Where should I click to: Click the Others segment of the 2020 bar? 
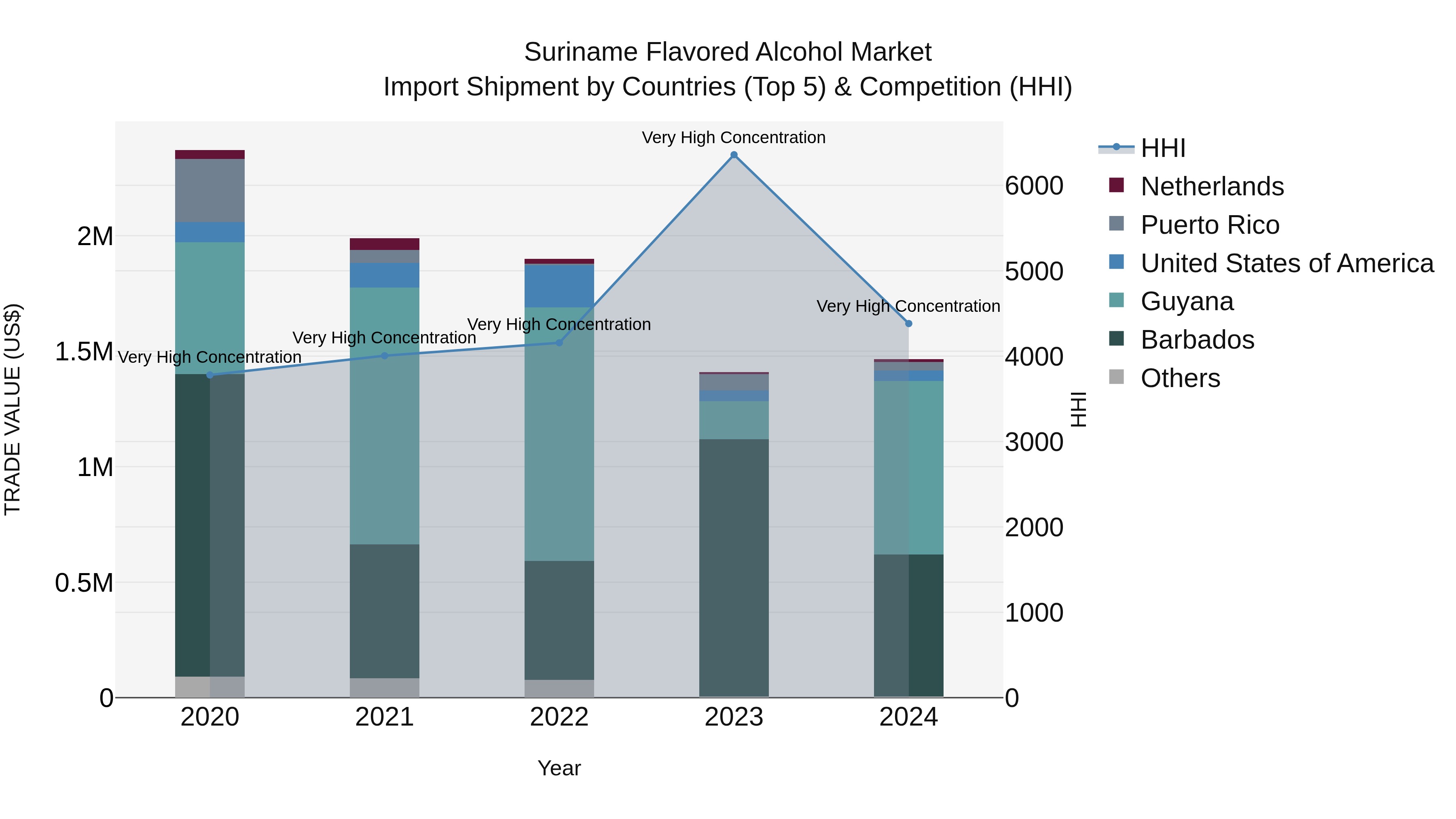click(x=210, y=687)
